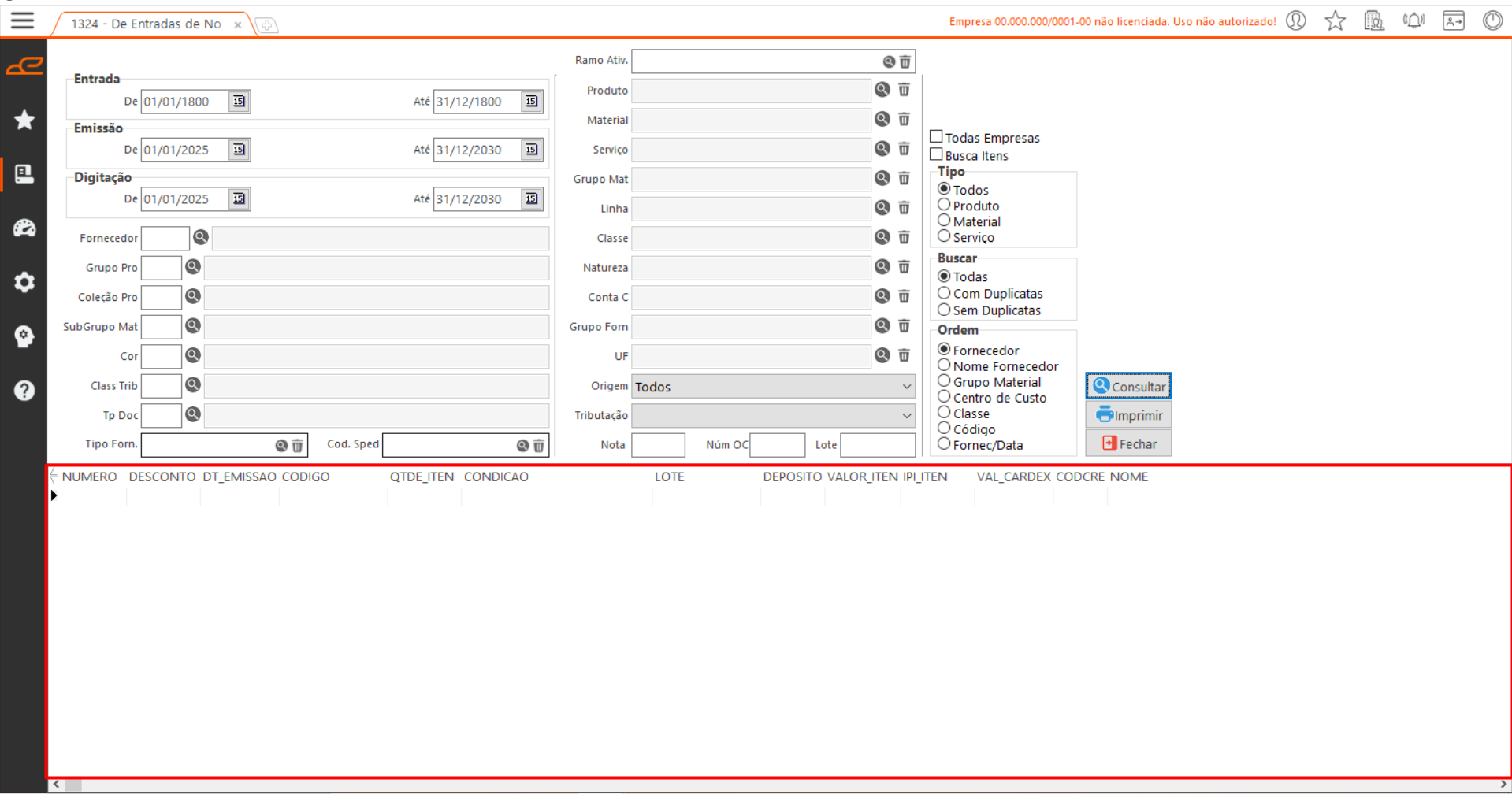Click the notifications bell icon in header
The width and height of the screenshot is (1512, 794).
[x=1414, y=21]
